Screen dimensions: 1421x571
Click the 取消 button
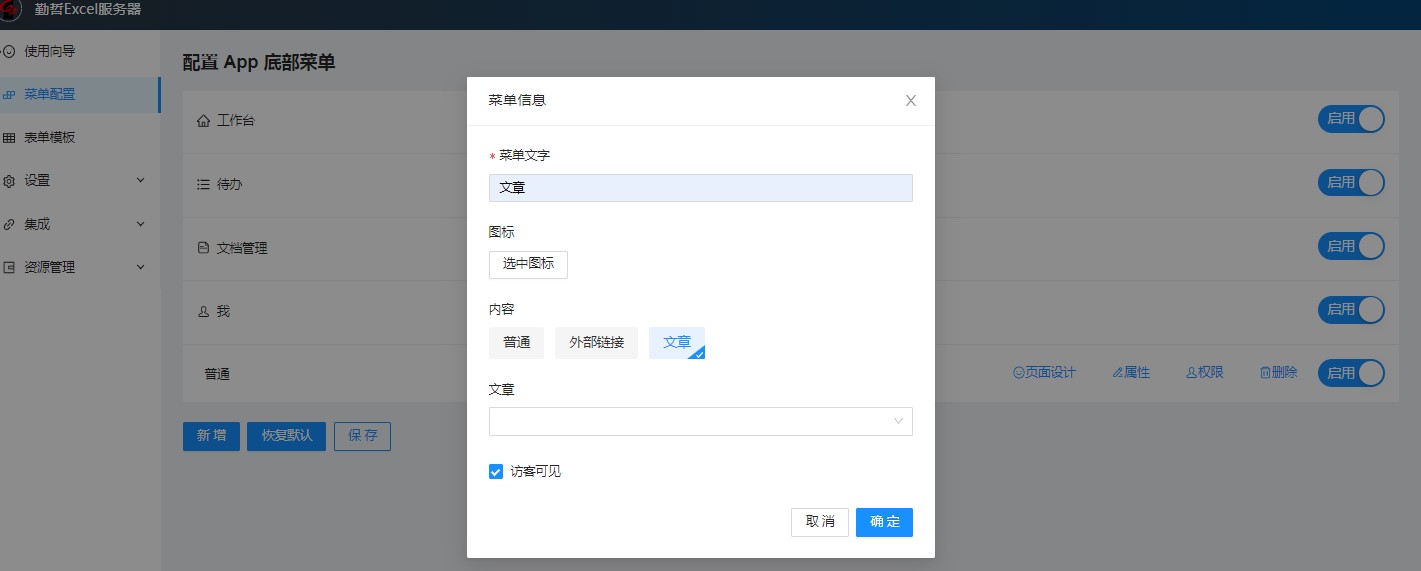(819, 522)
